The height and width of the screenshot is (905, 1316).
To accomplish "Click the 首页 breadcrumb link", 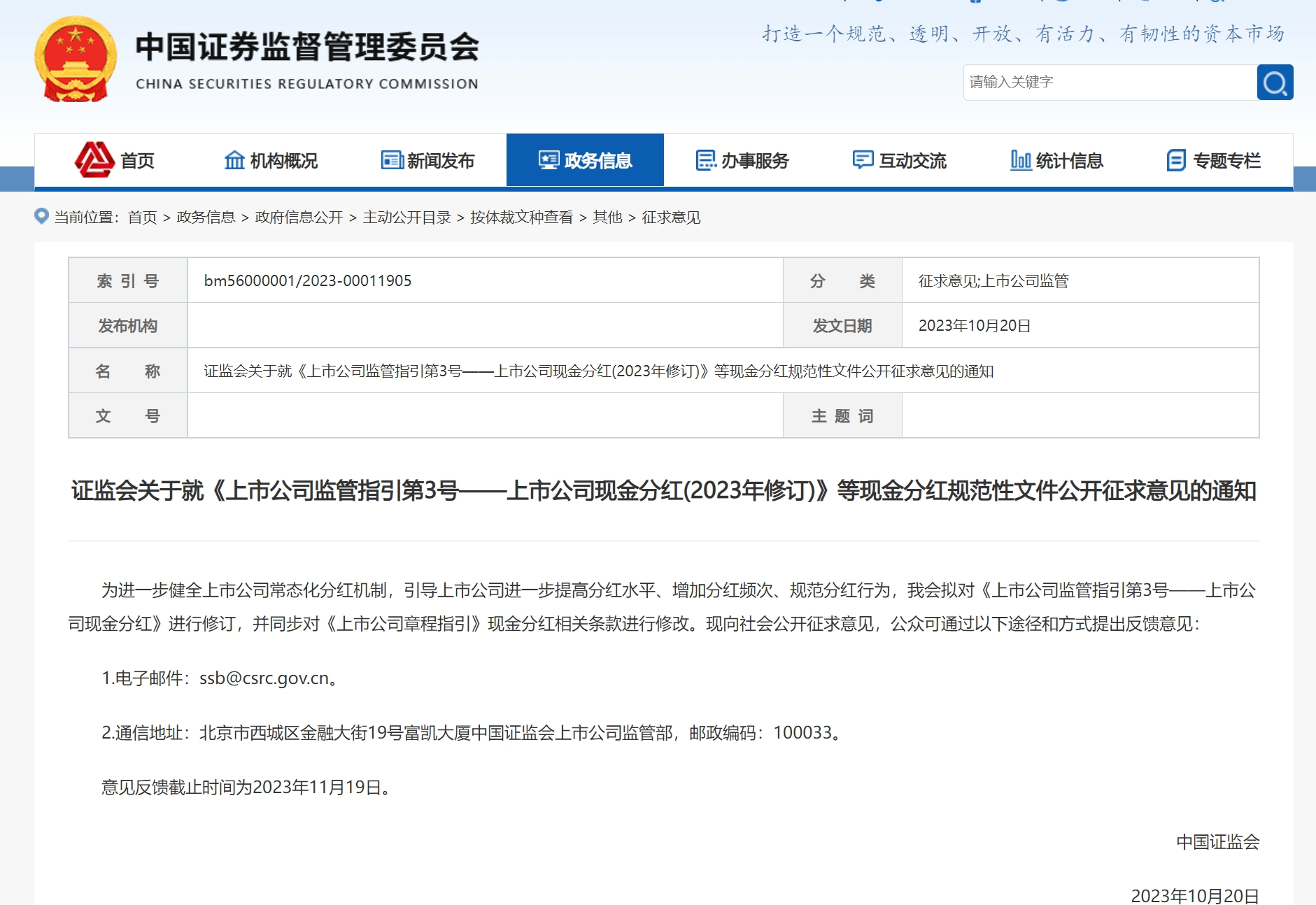I will [x=142, y=218].
